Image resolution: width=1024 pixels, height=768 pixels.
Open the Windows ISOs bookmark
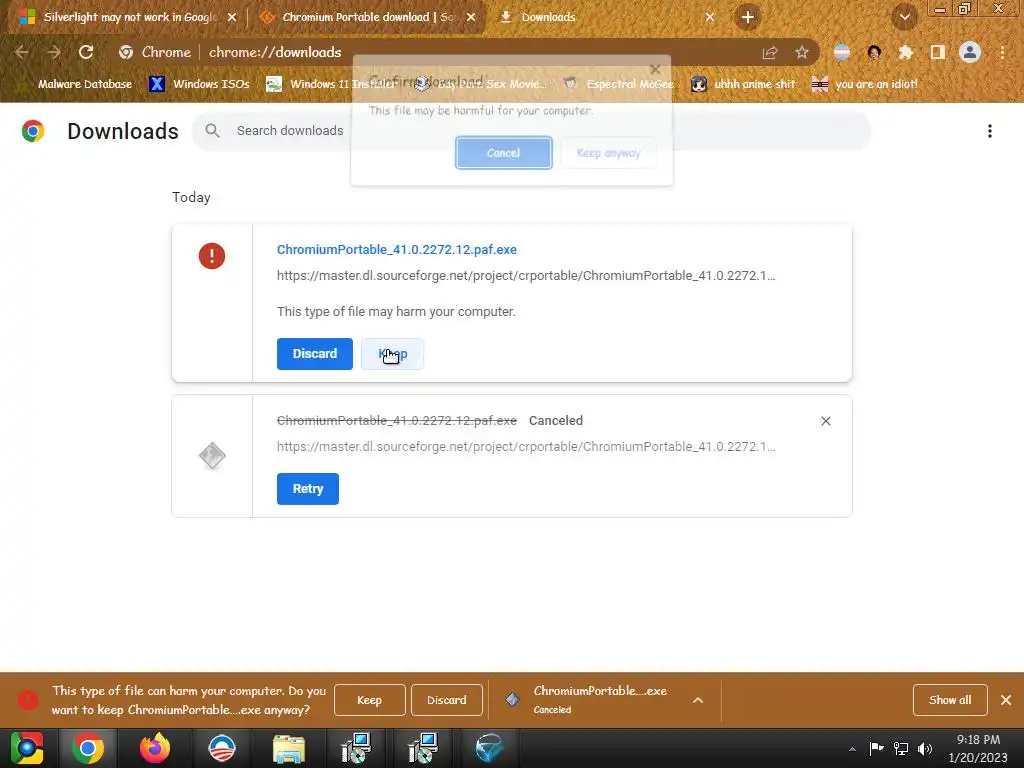[200, 84]
